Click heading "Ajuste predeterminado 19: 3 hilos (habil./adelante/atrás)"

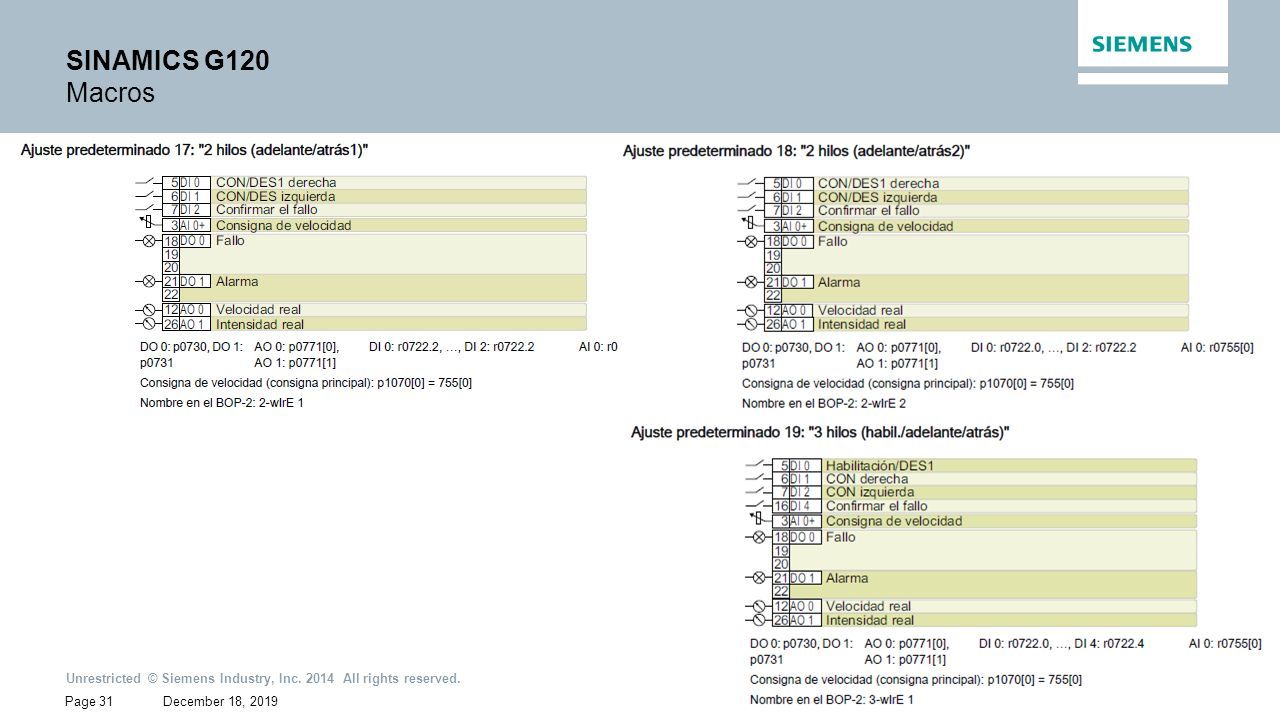click(x=820, y=432)
